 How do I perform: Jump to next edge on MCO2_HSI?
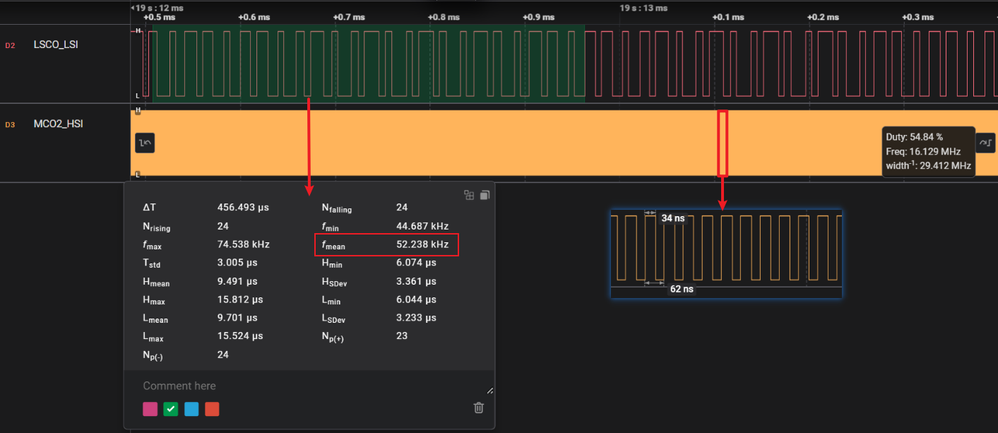[x=985, y=144]
